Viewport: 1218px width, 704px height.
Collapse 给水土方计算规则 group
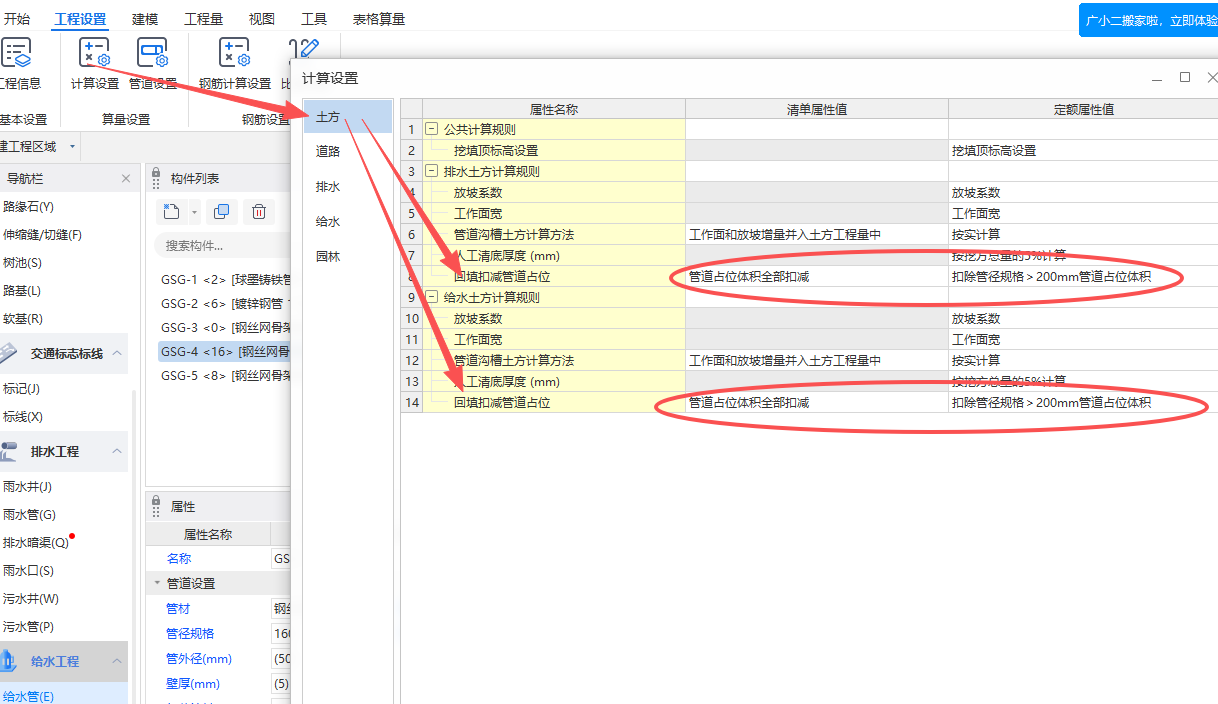(431, 297)
